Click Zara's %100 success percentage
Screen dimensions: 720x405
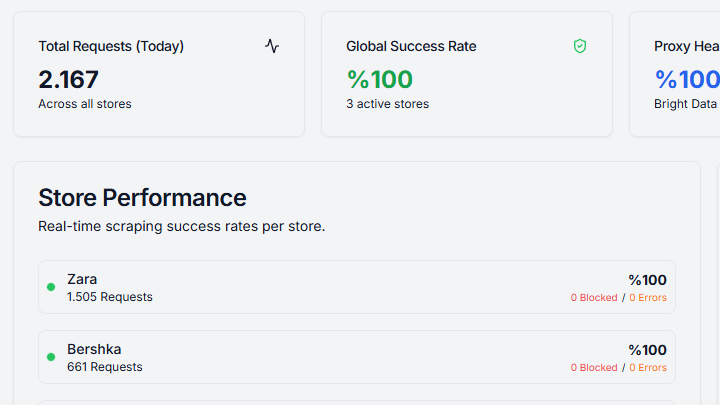pyautogui.click(x=647, y=280)
